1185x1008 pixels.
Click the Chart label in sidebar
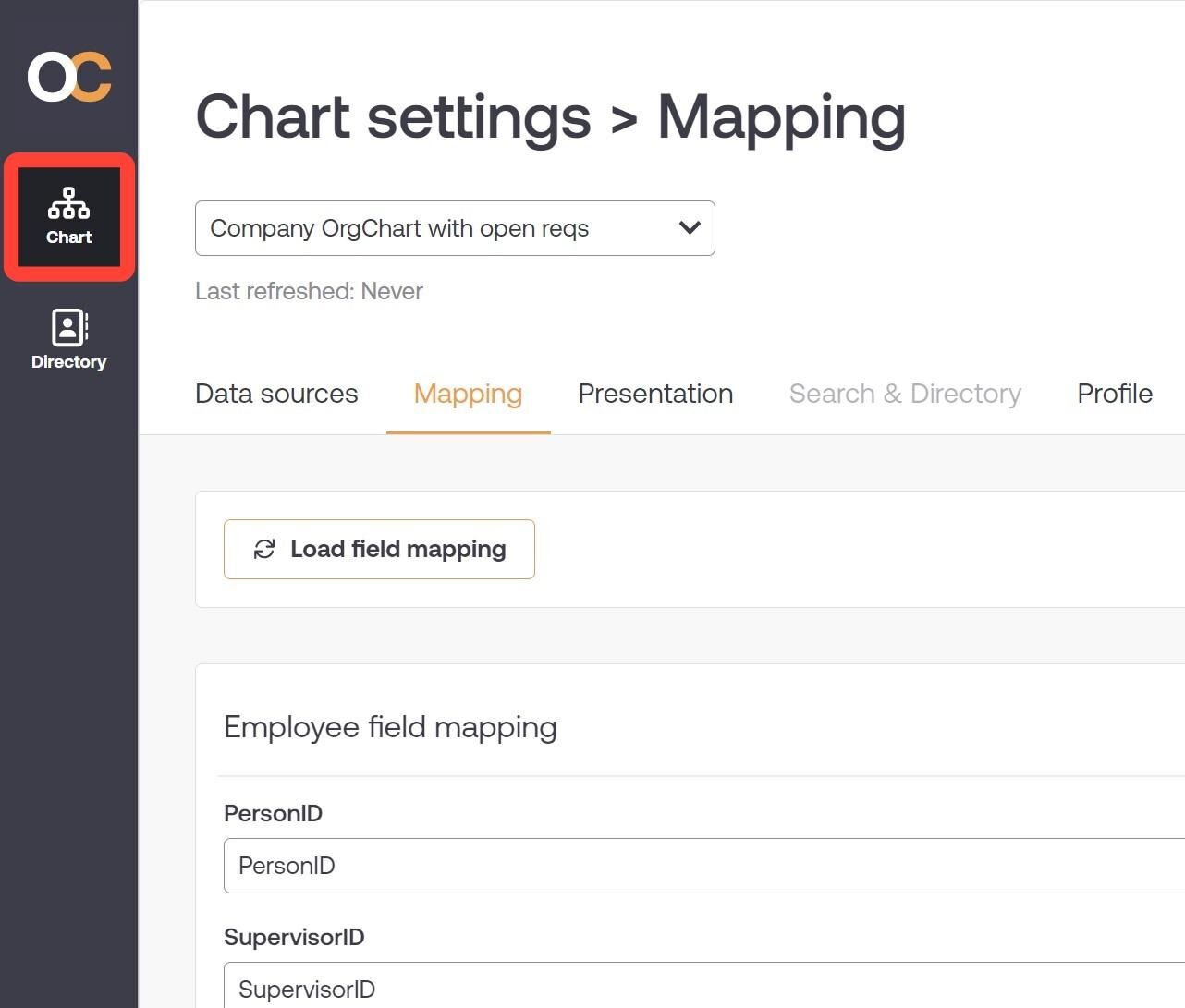69,237
